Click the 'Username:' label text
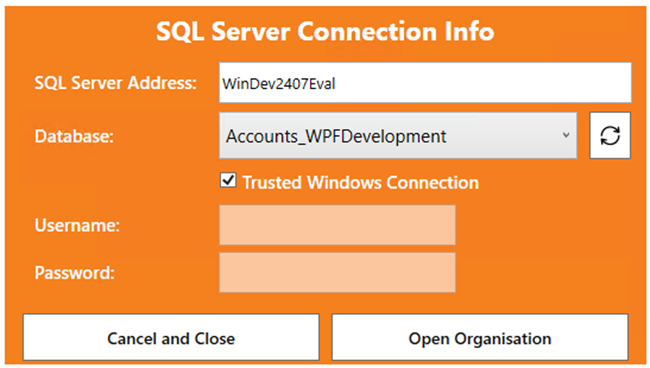Screen dimensions: 650x368 coord(77,225)
